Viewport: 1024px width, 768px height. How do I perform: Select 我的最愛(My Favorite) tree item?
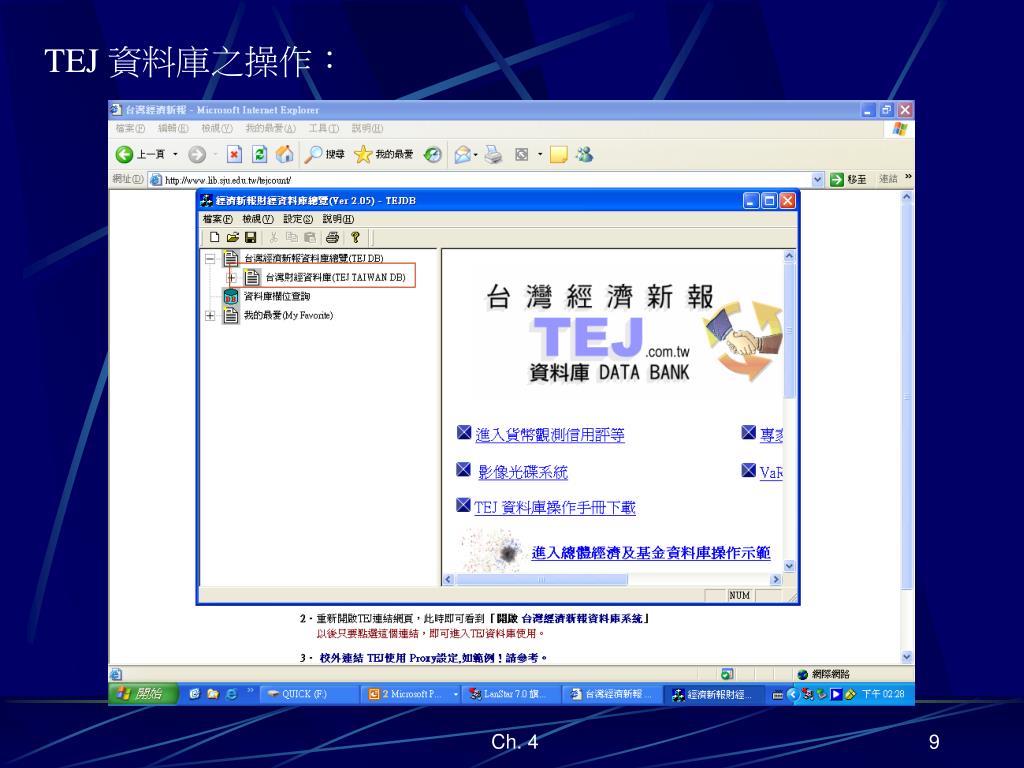pos(288,315)
